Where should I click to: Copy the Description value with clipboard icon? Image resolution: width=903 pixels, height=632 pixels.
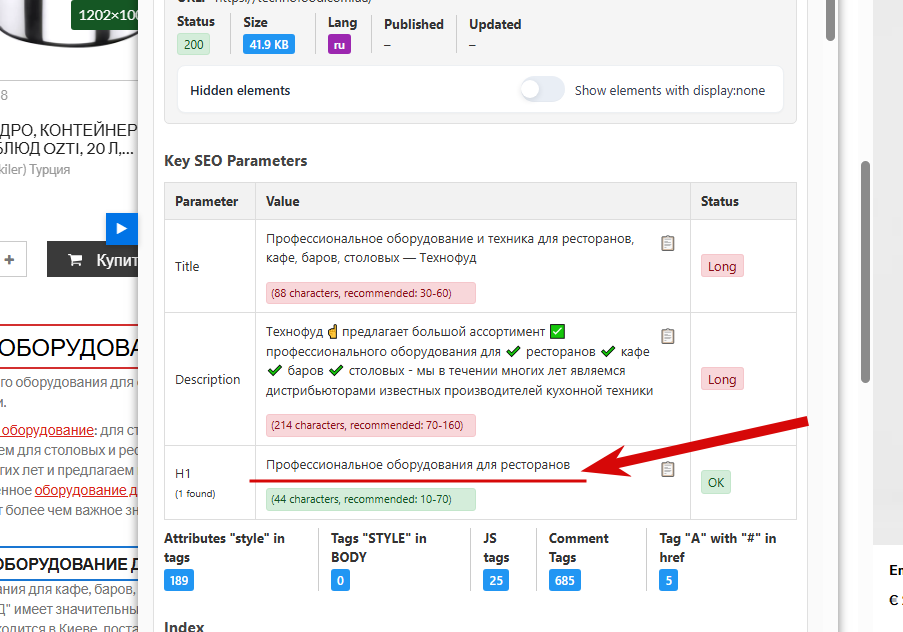[x=668, y=336]
